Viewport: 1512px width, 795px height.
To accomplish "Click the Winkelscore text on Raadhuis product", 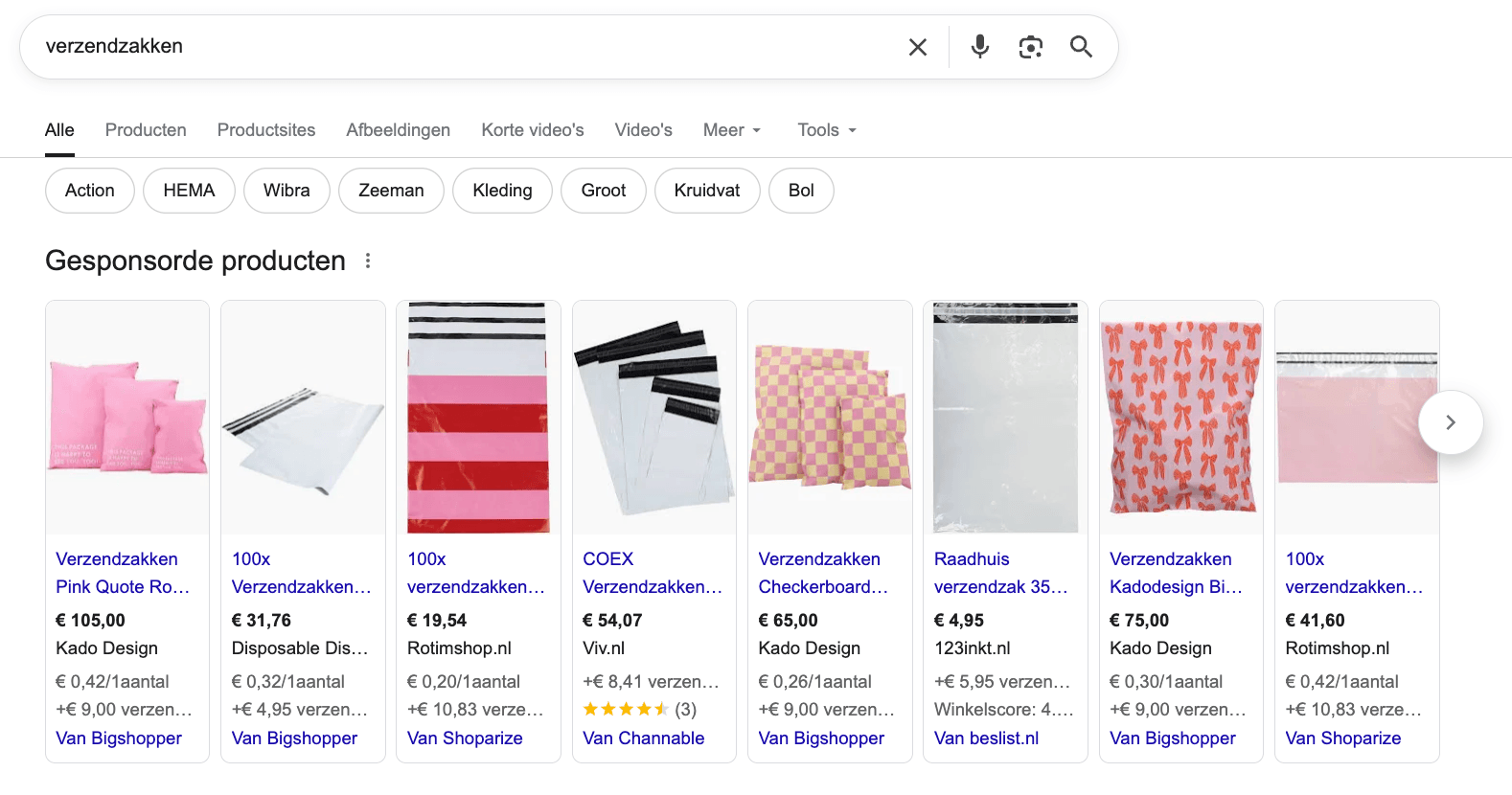I will click(1004, 710).
